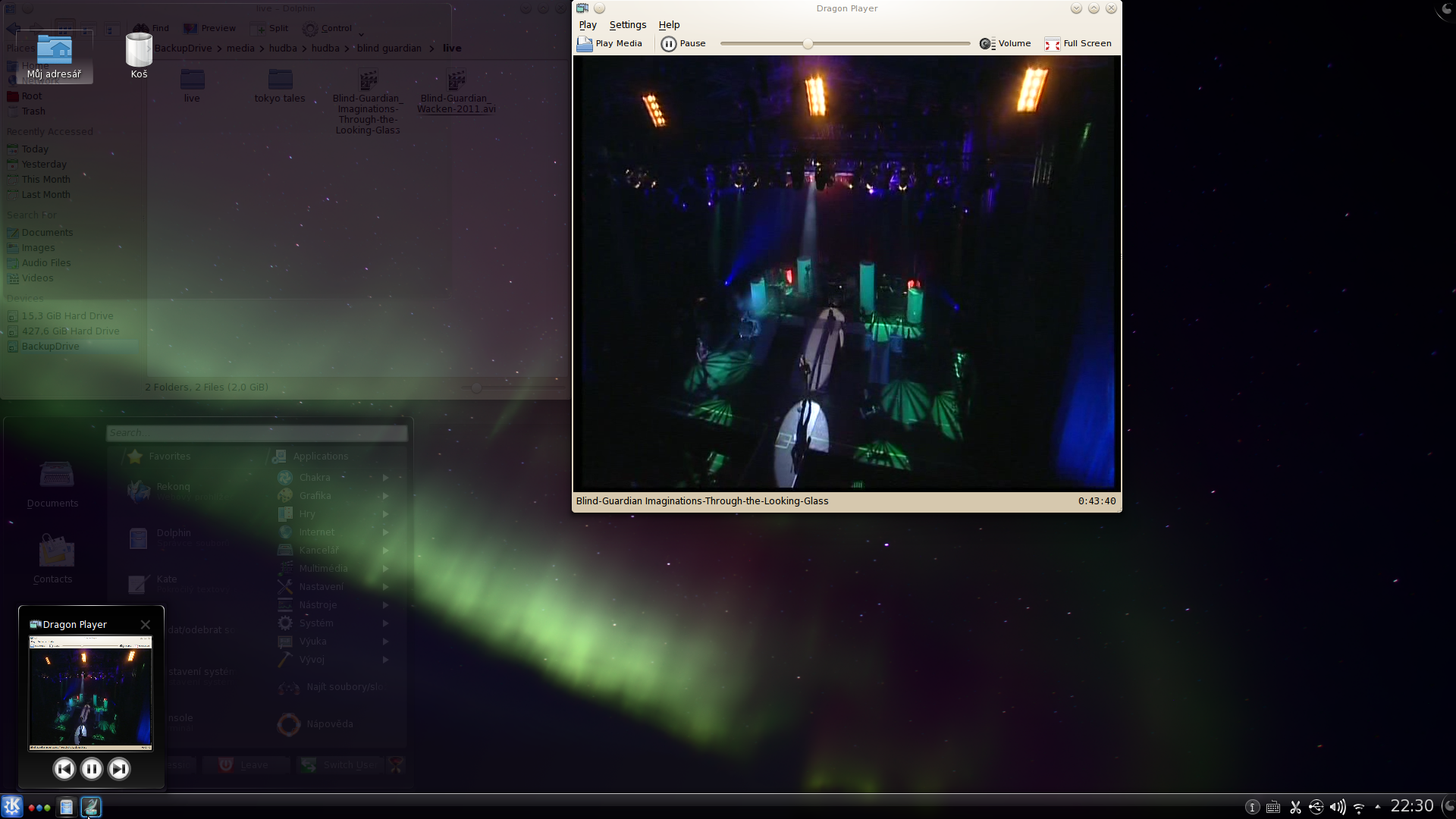Screen dimensions: 1456x819
Task: Open the Můj adresář desktop folder
Action: click(x=54, y=58)
